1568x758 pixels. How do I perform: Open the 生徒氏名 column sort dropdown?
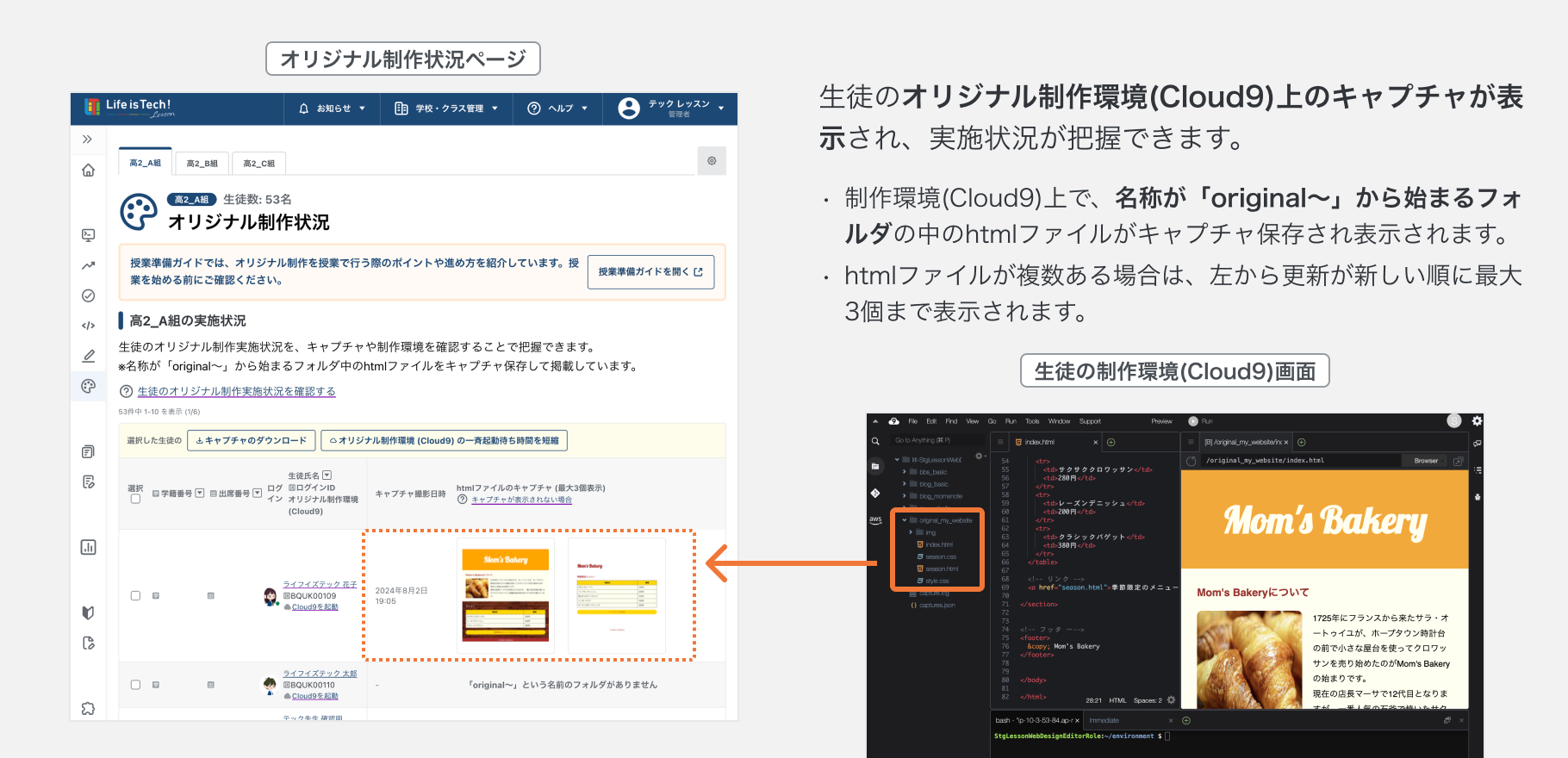tap(327, 475)
